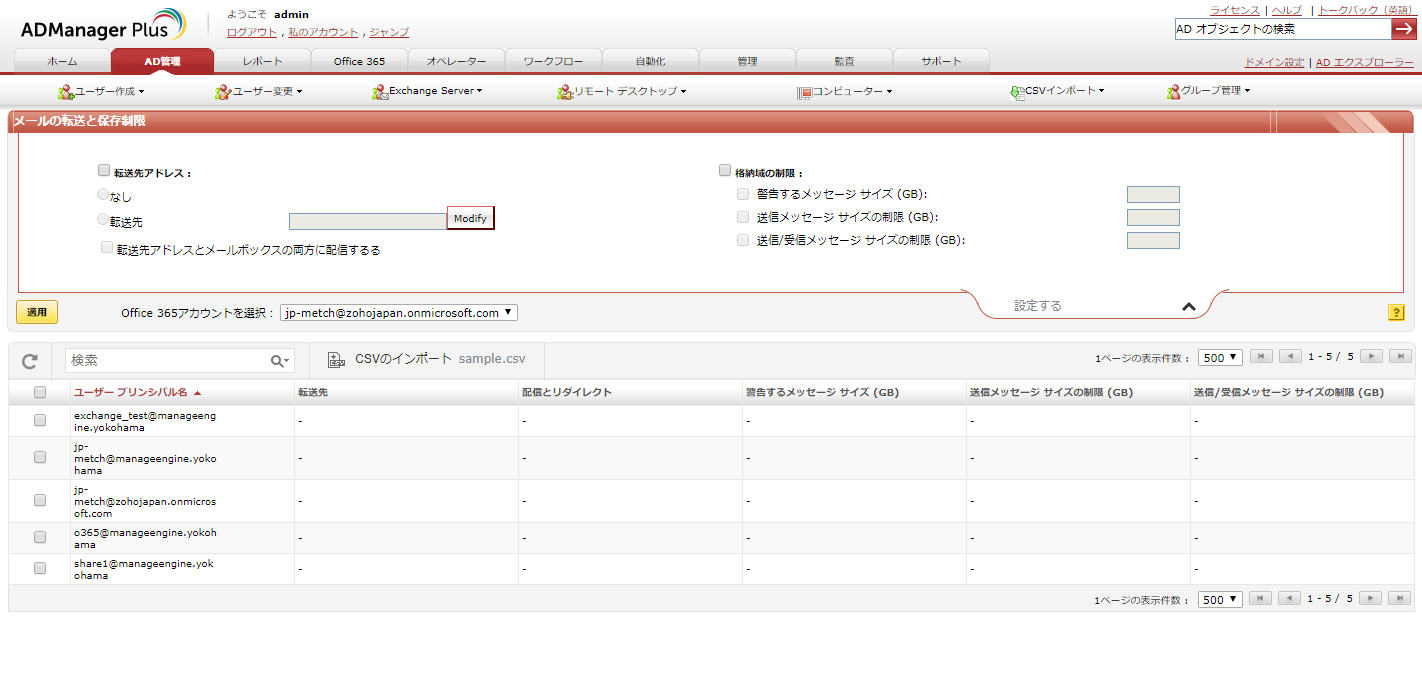
Task: Click the ジャンプ link
Action: point(389,32)
